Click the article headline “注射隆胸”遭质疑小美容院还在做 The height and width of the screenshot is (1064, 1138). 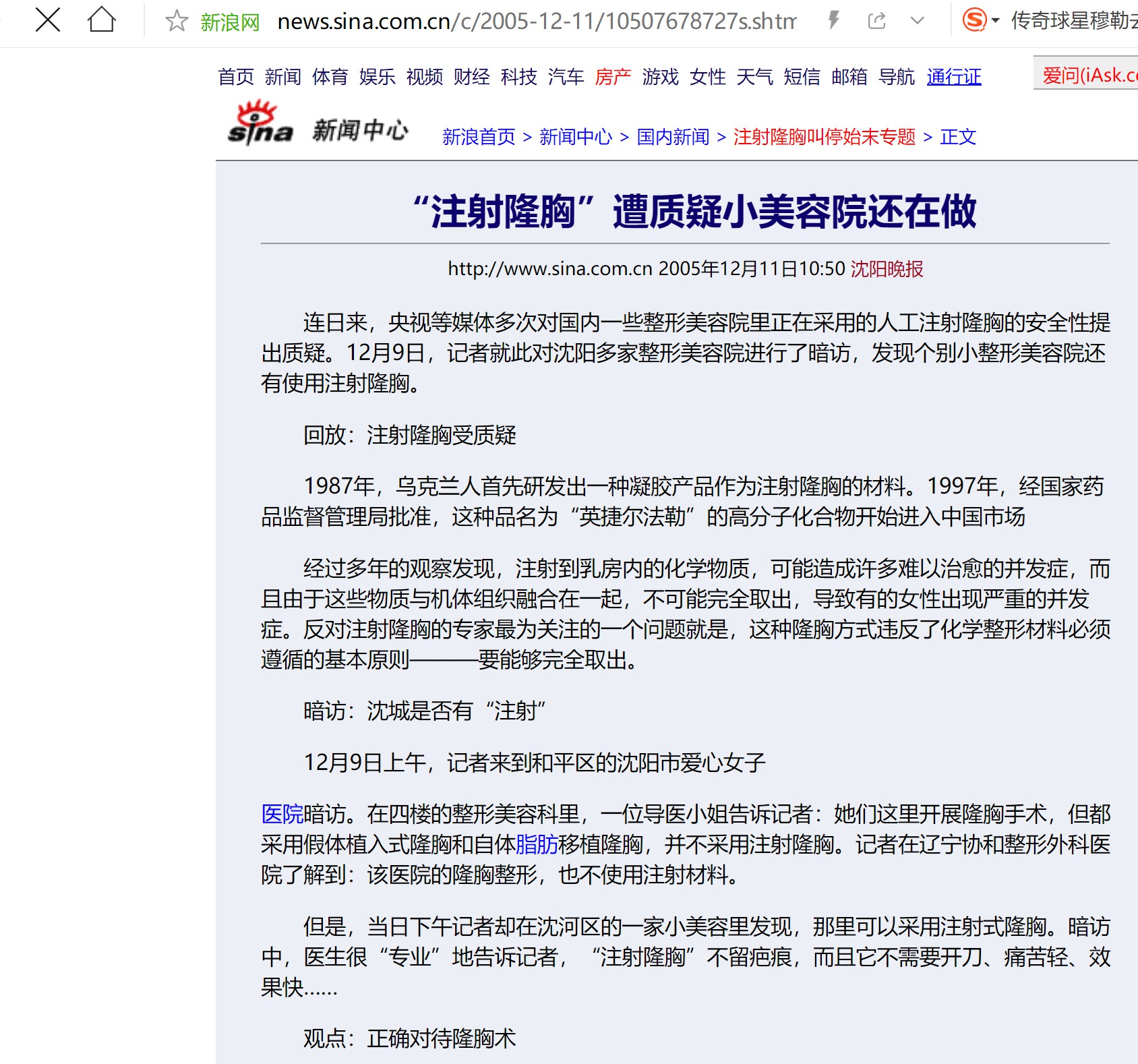coord(694,212)
